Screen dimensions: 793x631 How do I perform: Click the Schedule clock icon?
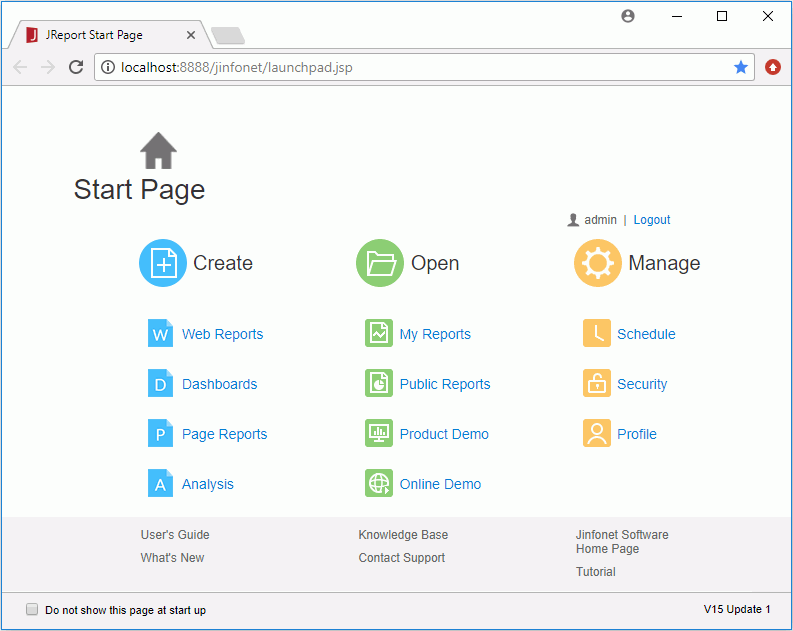click(597, 333)
